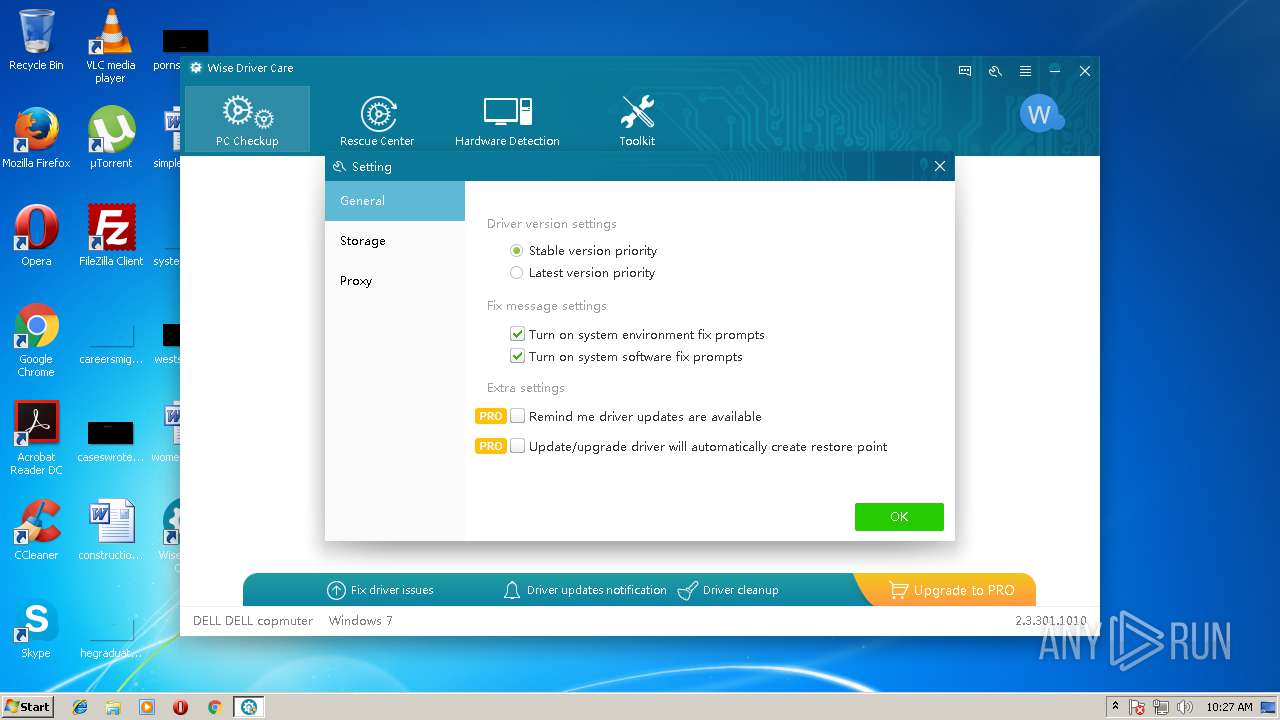Open the hamburger menu in Wise Driver Care
The image size is (1280, 720).
[x=1025, y=71]
